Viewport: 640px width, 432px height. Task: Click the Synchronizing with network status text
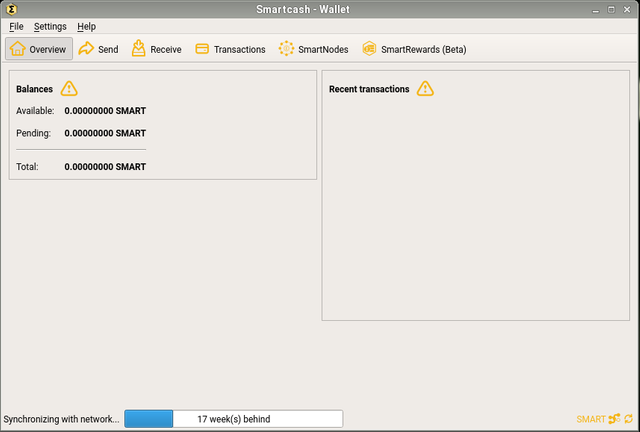tap(61, 419)
